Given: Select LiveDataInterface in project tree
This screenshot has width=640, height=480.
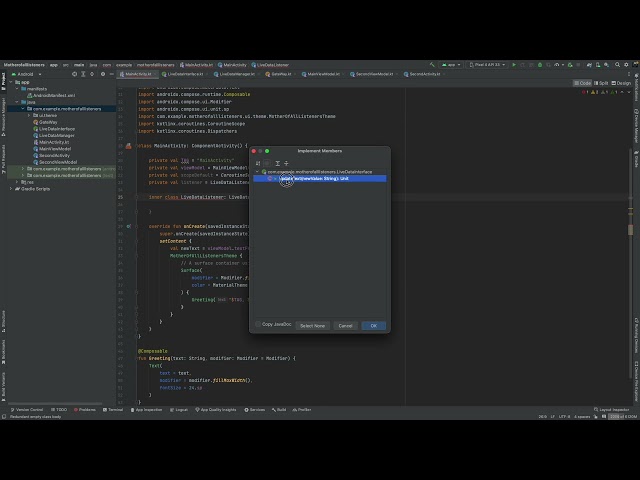Looking at the screenshot, I should click(54, 129).
